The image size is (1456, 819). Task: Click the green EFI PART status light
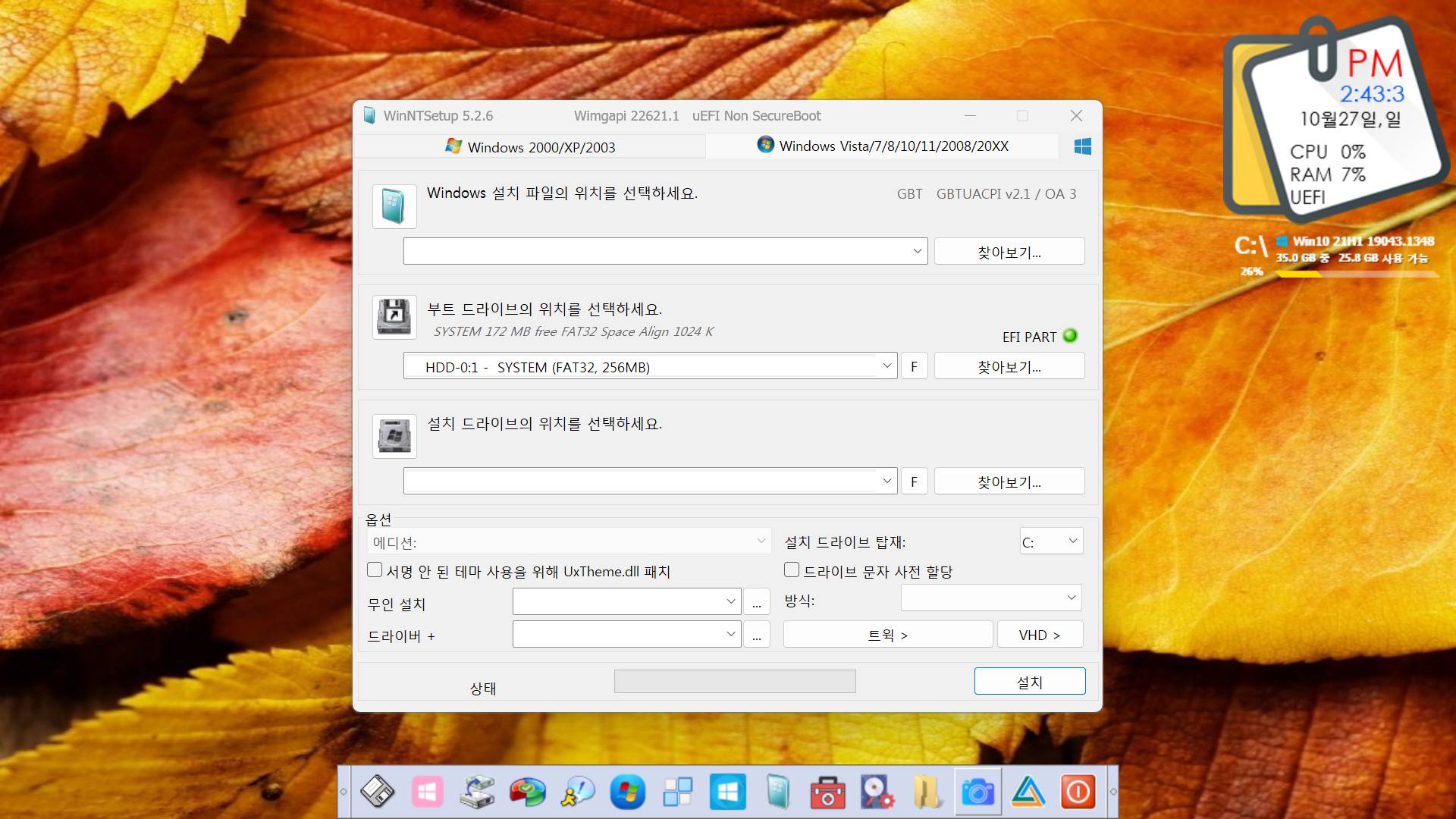1070,335
